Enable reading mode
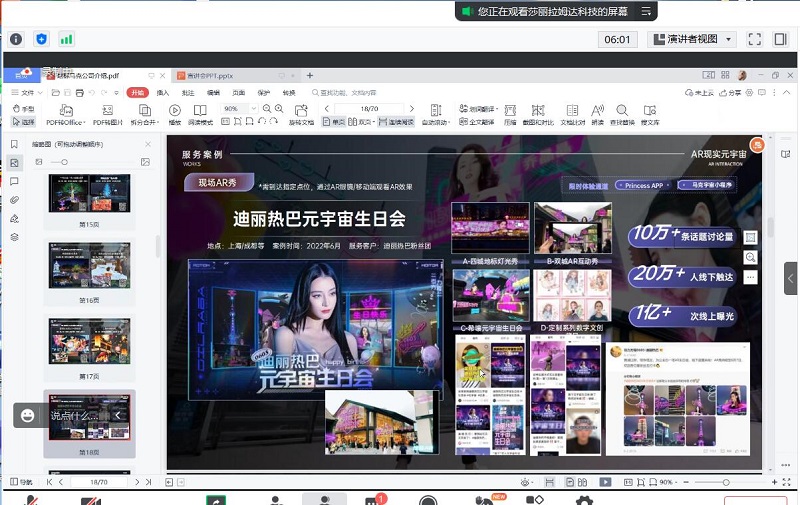Viewport: 800px width, 505px height. (x=200, y=115)
